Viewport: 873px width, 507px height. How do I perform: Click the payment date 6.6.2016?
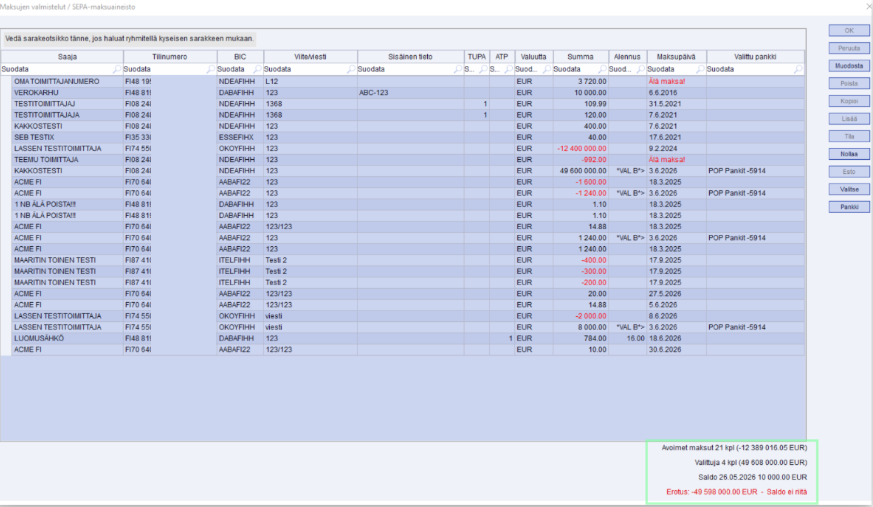coord(663,93)
